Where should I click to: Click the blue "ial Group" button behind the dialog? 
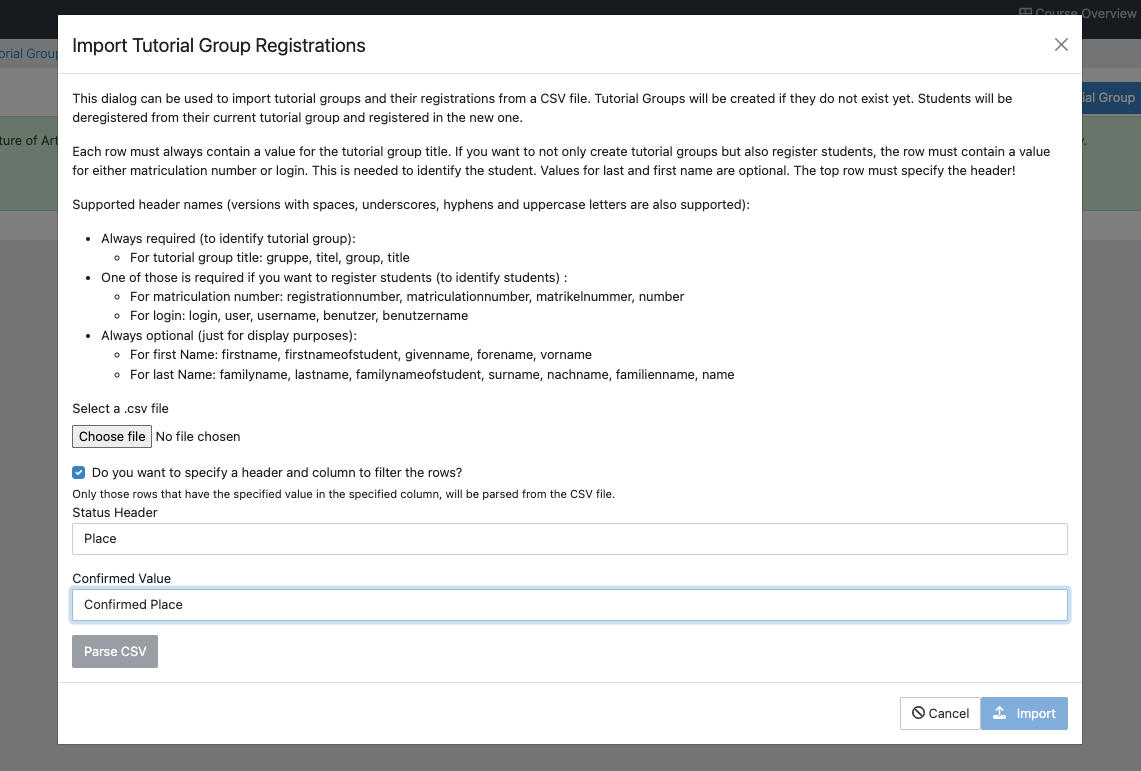[x=1113, y=97]
